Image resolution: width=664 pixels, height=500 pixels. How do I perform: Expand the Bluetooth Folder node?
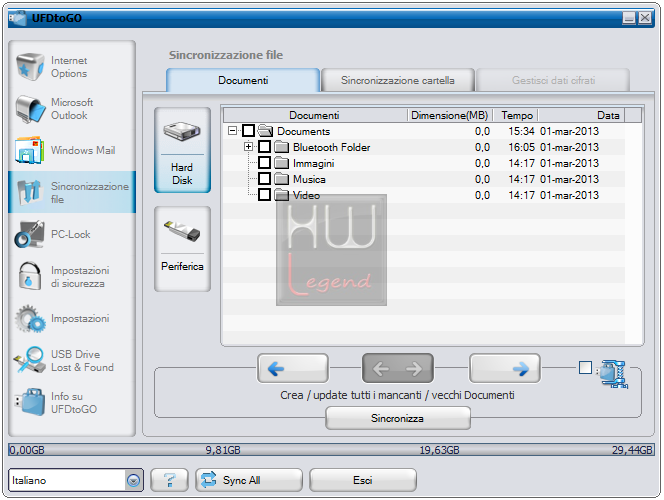[248, 147]
